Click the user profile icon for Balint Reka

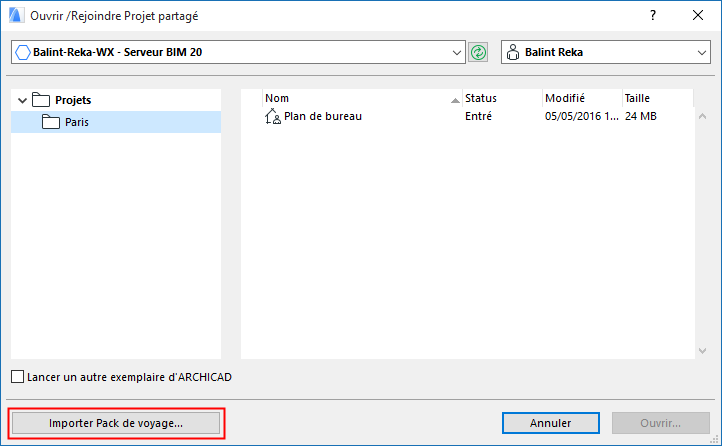(x=512, y=52)
